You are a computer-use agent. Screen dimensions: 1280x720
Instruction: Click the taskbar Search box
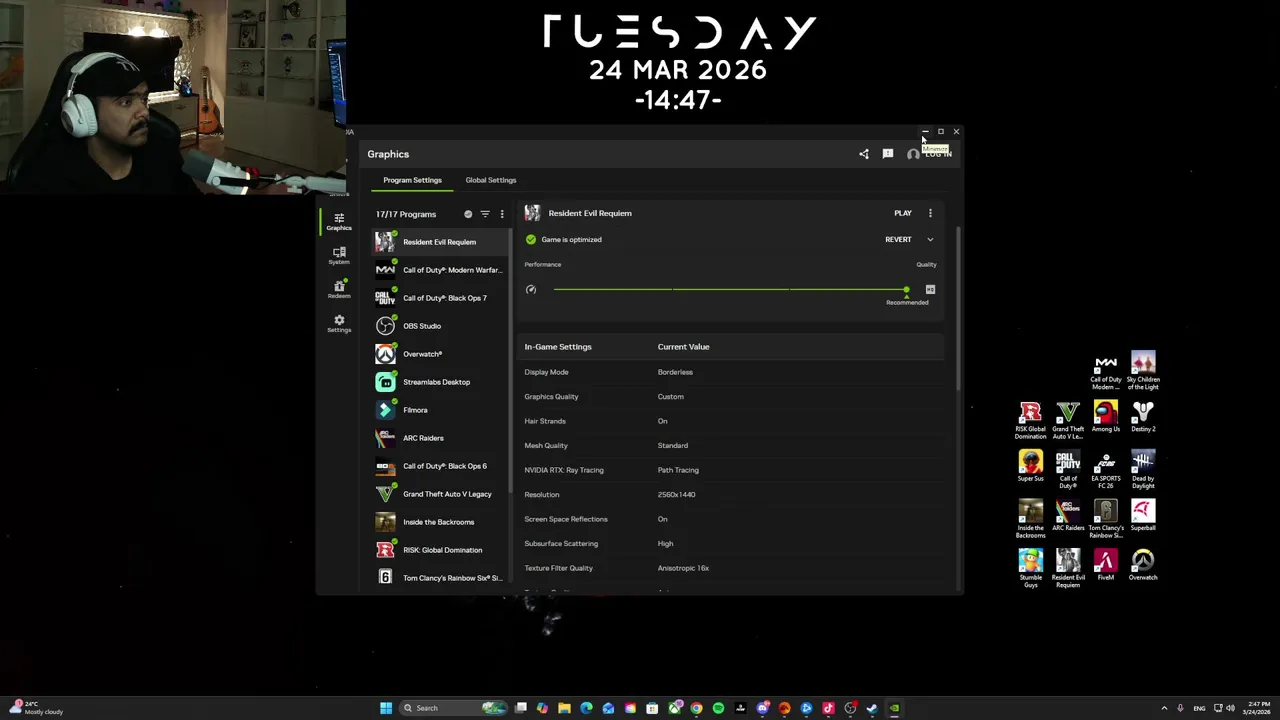point(454,708)
